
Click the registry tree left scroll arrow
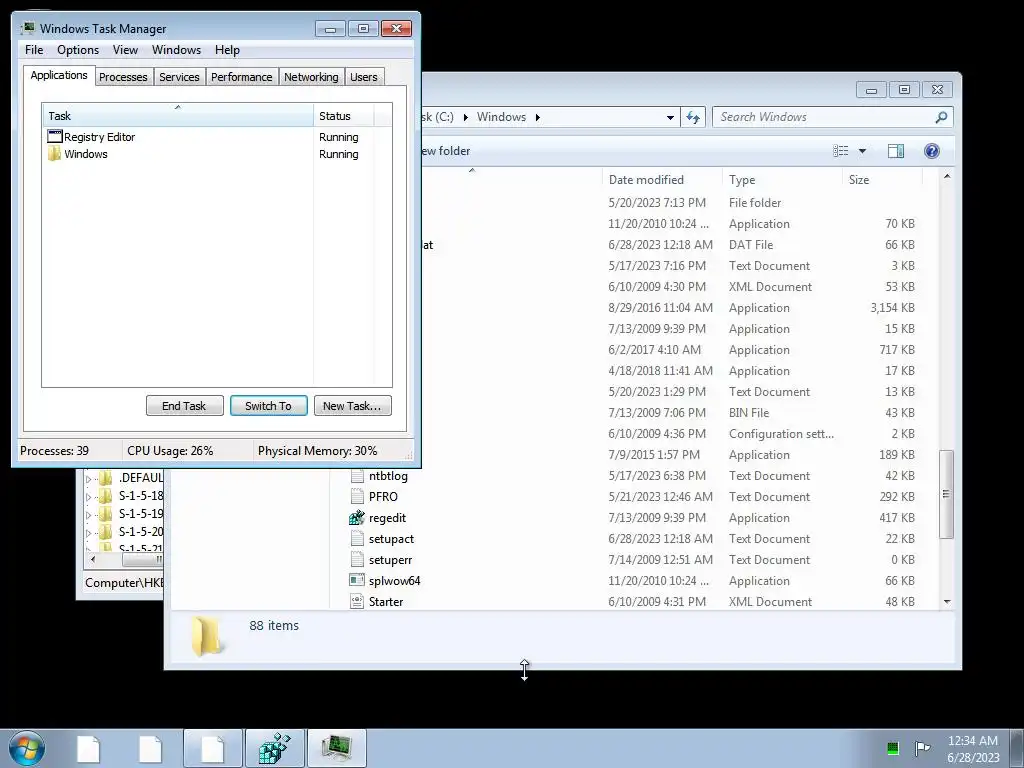tap(93, 559)
